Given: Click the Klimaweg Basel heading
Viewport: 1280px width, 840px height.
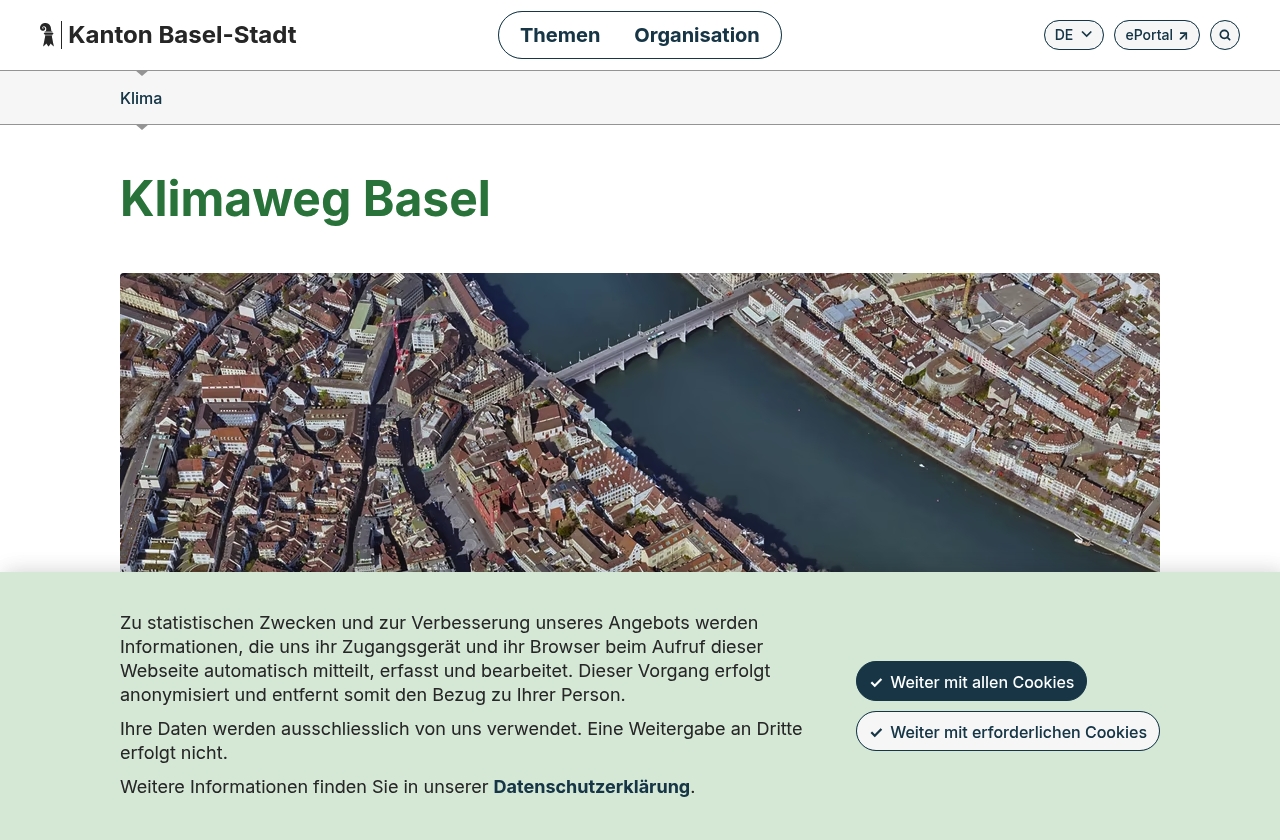Looking at the screenshot, I should [x=305, y=199].
